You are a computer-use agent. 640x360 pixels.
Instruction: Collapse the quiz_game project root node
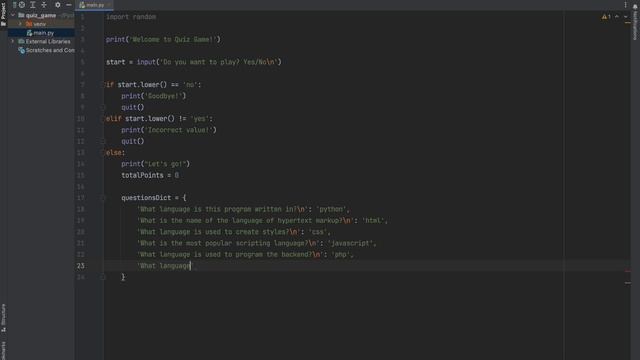[x=13, y=15]
